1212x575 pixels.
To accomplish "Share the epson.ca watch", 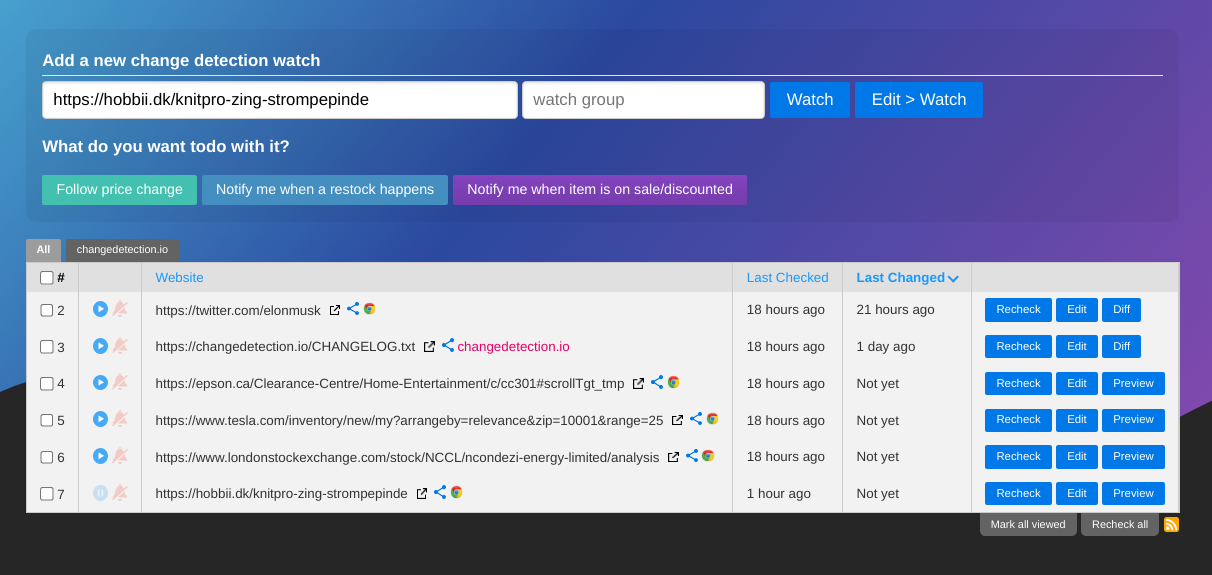I will (x=657, y=382).
